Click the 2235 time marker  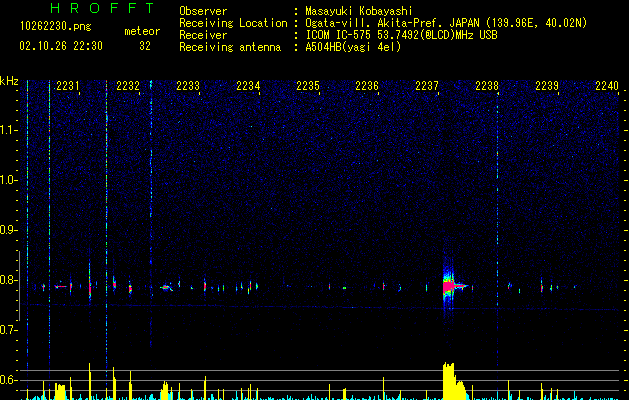click(x=308, y=86)
